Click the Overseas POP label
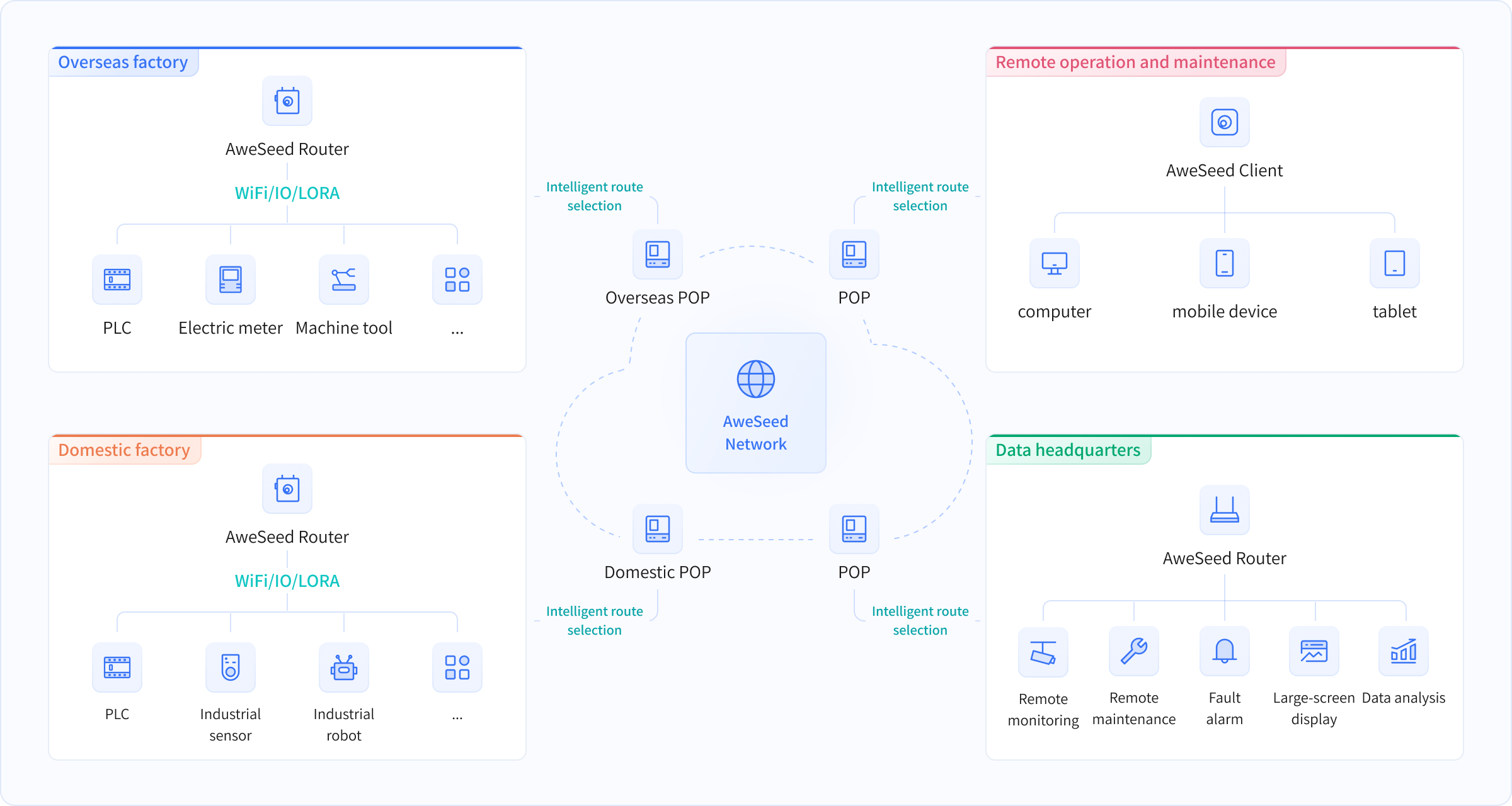The height and width of the screenshot is (806, 1512). pyautogui.click(x=658, y=298)
